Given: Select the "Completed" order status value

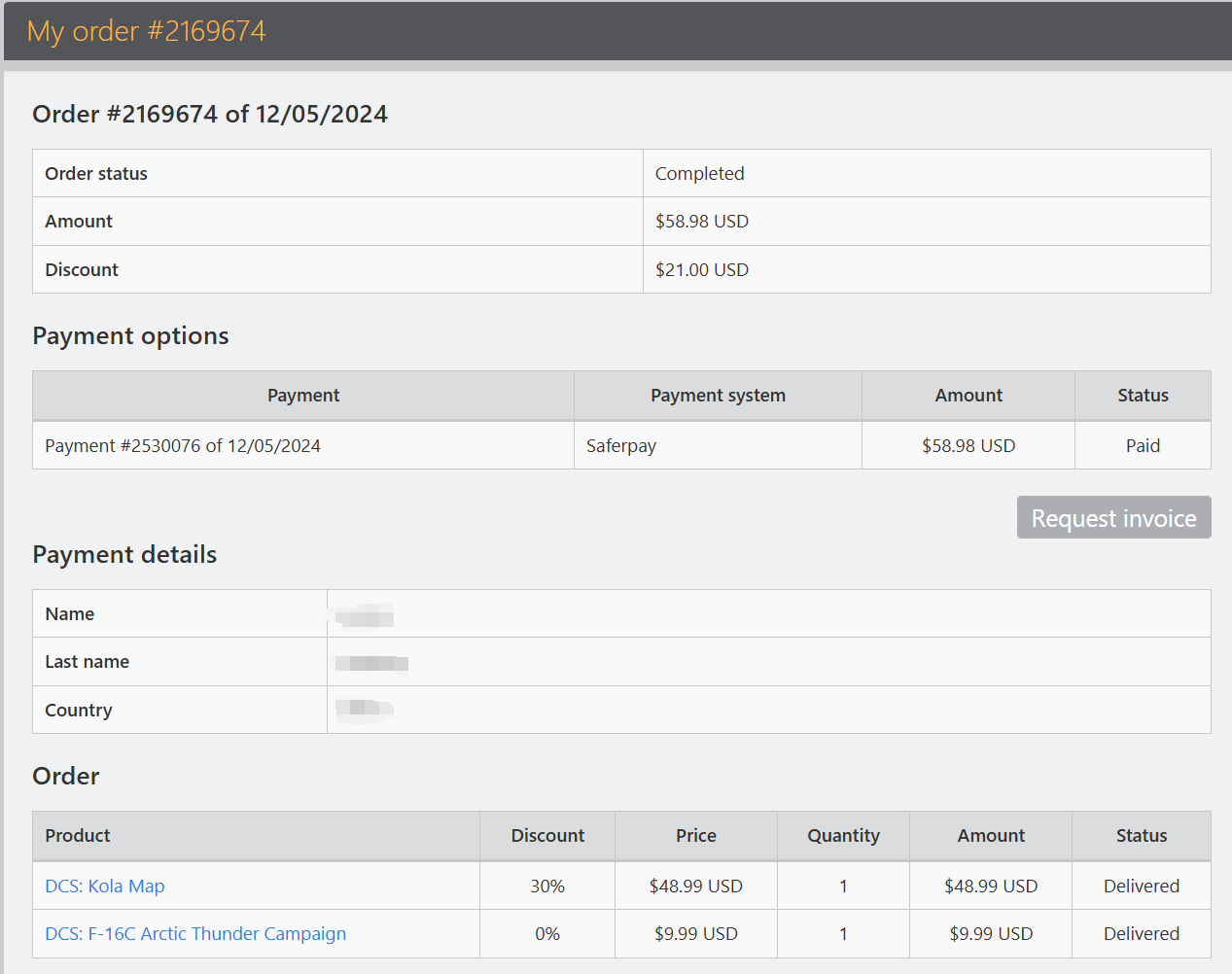Looking at the screenshot, I should pos(700,173).
